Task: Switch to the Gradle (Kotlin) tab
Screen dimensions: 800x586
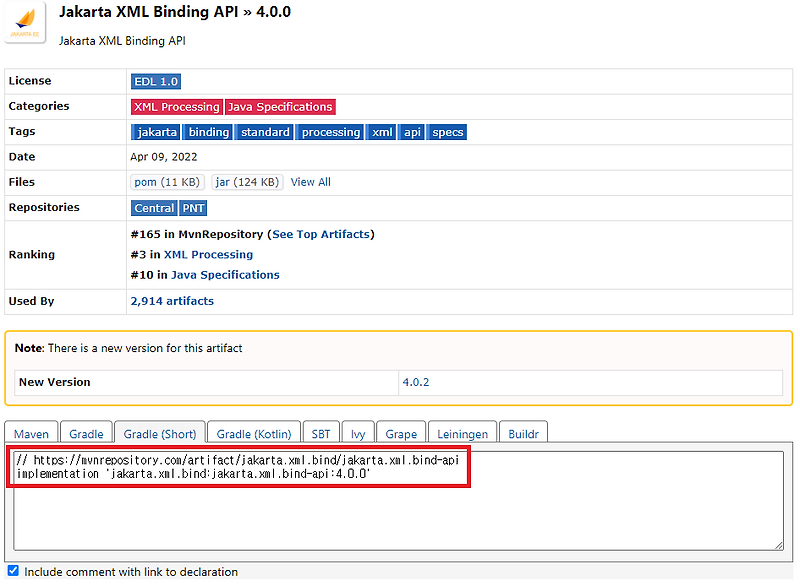Action: [x=253, y=433]
